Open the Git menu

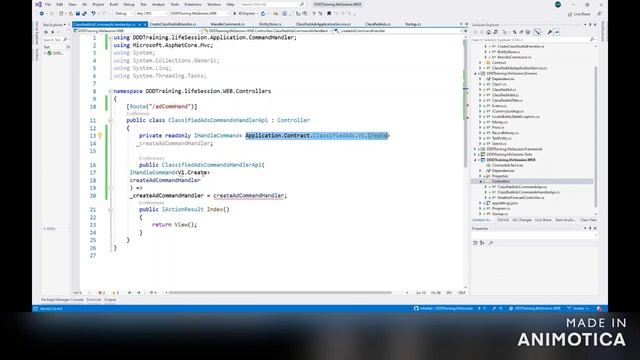click(84, 4)
